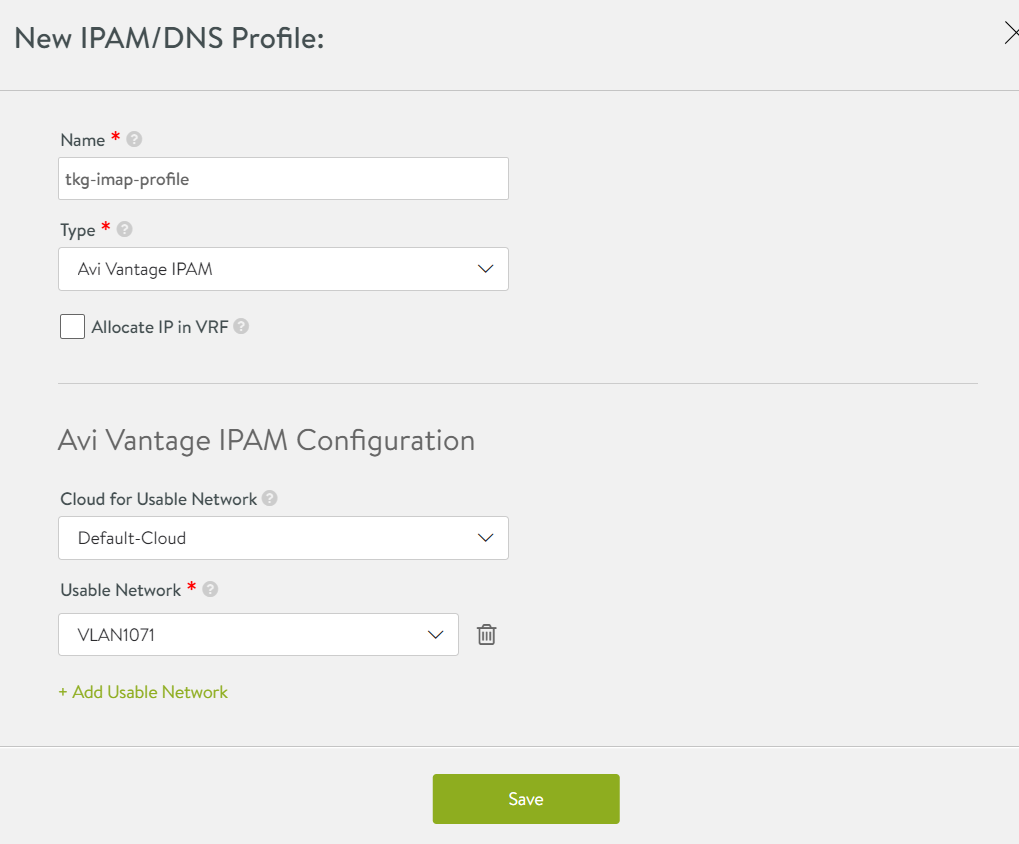Click the chevron arrow in the VLAN1071 field

click(x=436, y=635)
